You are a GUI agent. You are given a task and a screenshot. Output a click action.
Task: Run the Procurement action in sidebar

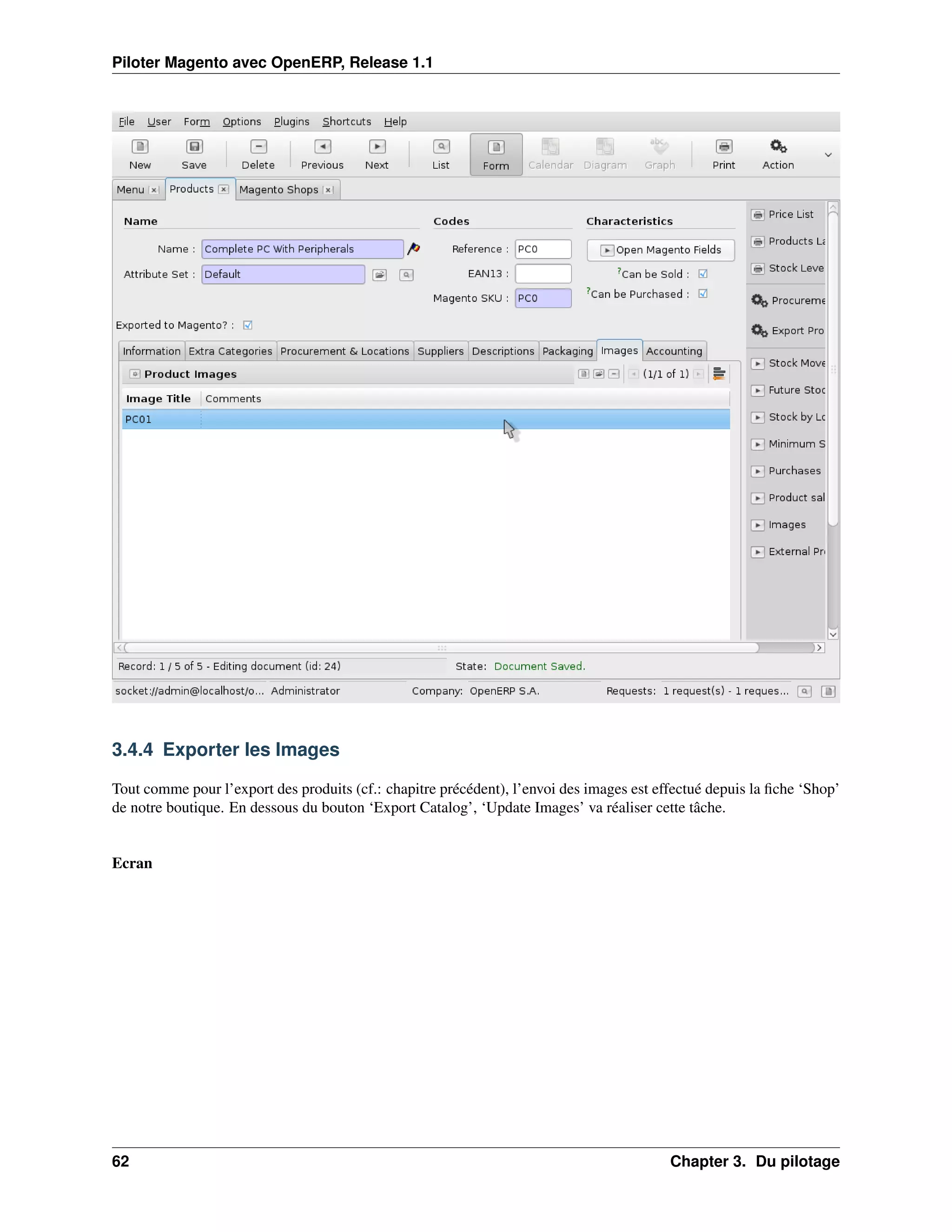(x=788, y=301)
